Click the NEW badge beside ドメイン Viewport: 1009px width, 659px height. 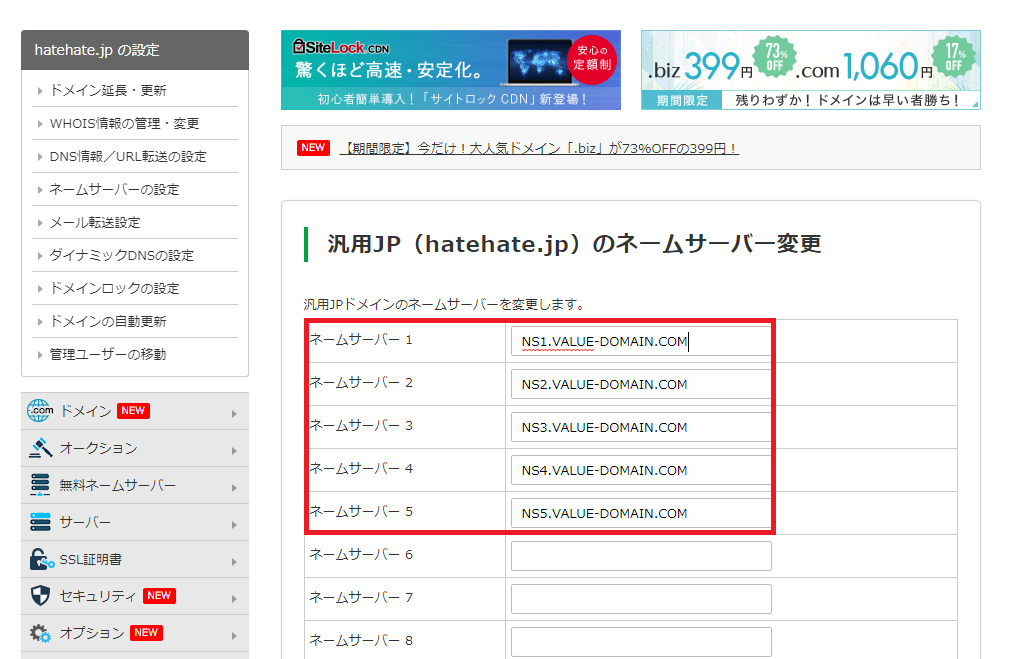click(133, 411)
